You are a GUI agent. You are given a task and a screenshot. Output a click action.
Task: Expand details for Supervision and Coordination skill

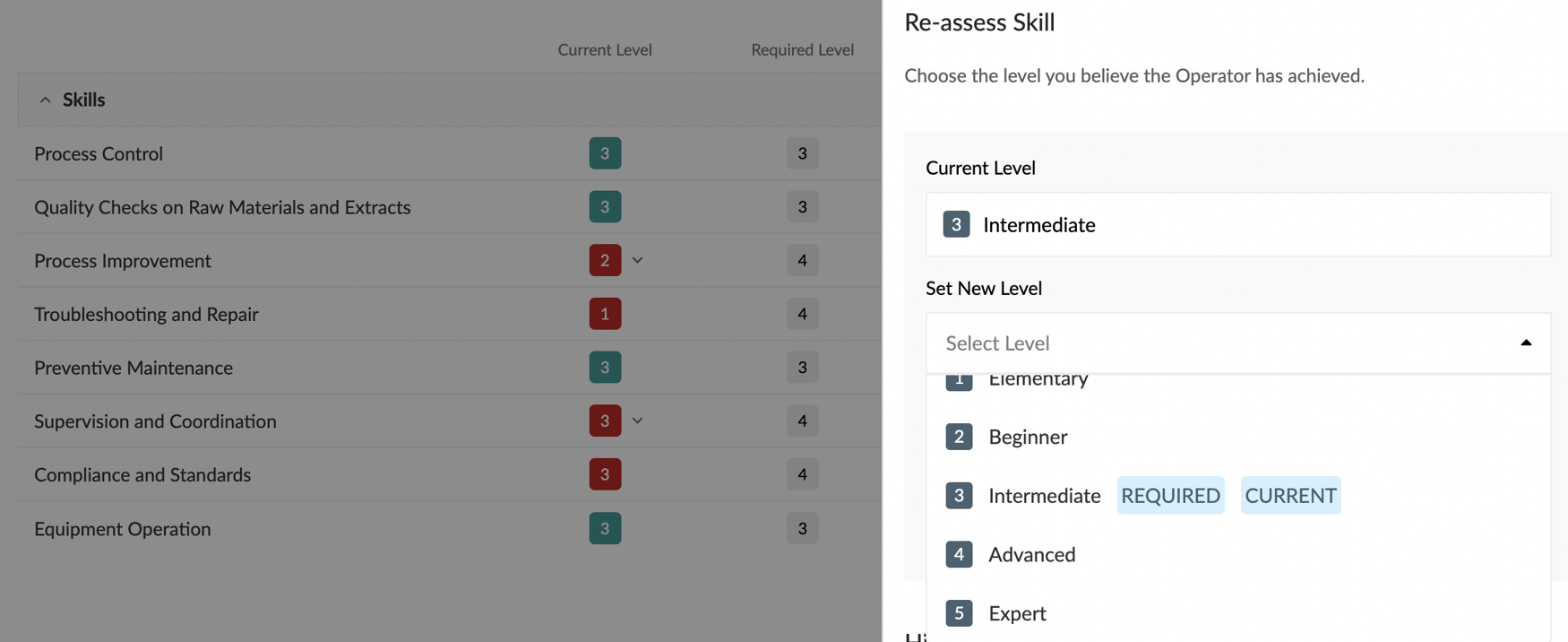[637, 421]
